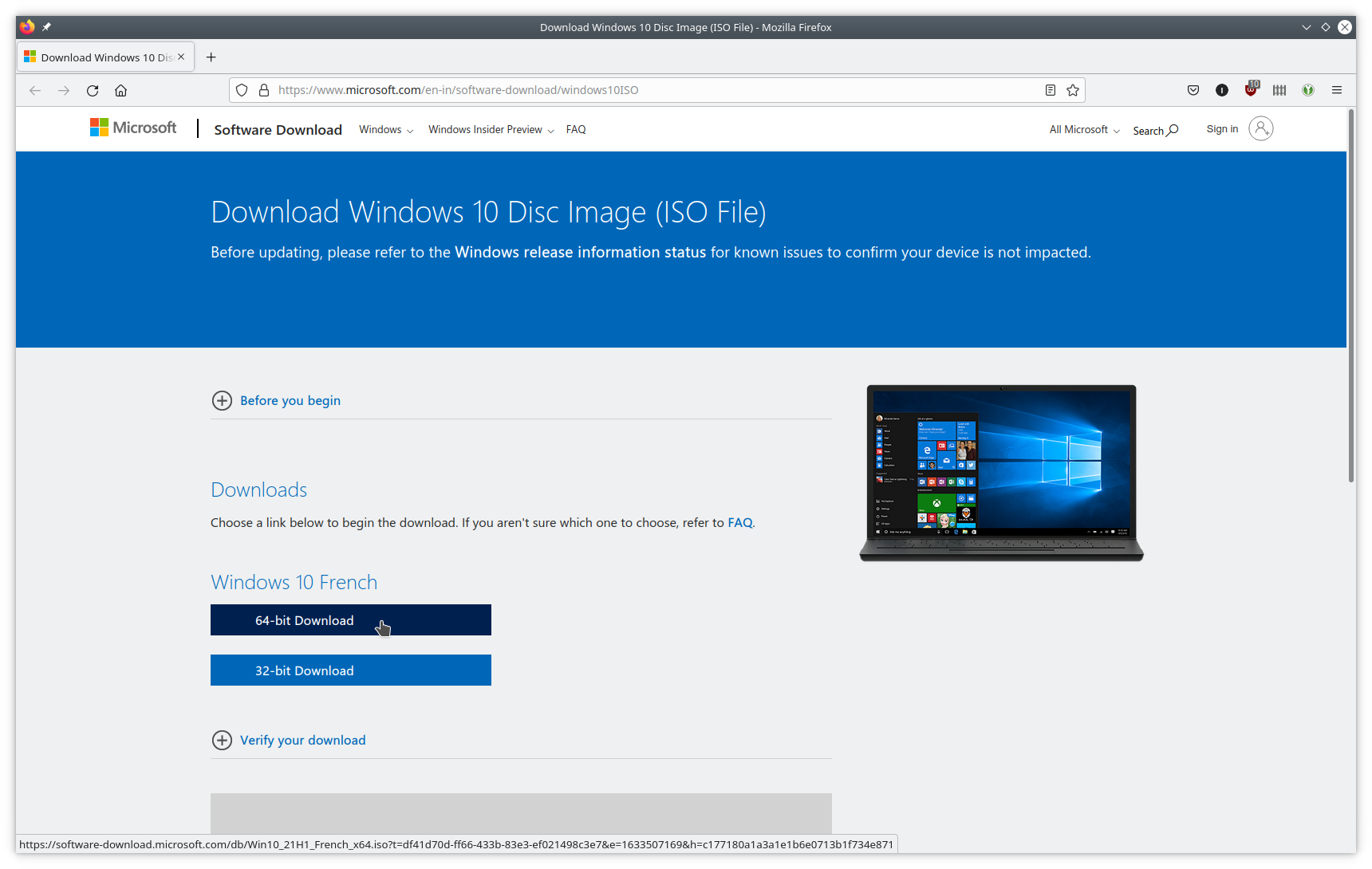This screenshot has width=1372, height=869.
Task: Maximize the Firefox window
Action: (x=1326, y=27)
